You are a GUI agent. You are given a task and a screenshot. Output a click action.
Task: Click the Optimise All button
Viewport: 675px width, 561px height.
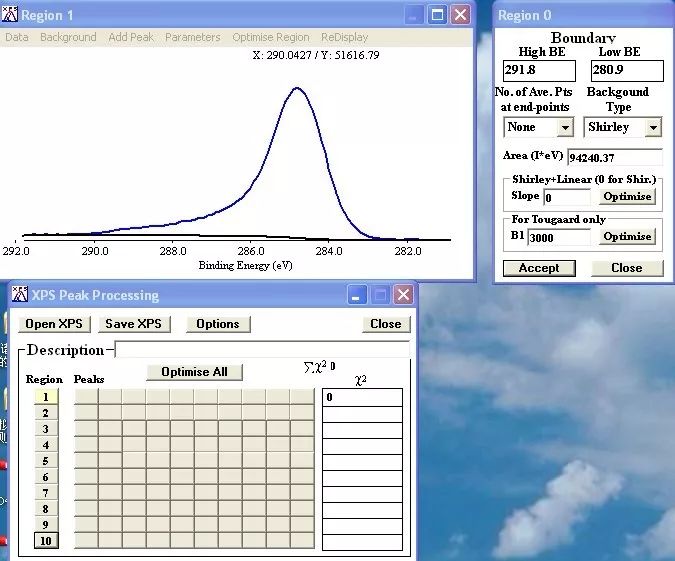point(194,372)
